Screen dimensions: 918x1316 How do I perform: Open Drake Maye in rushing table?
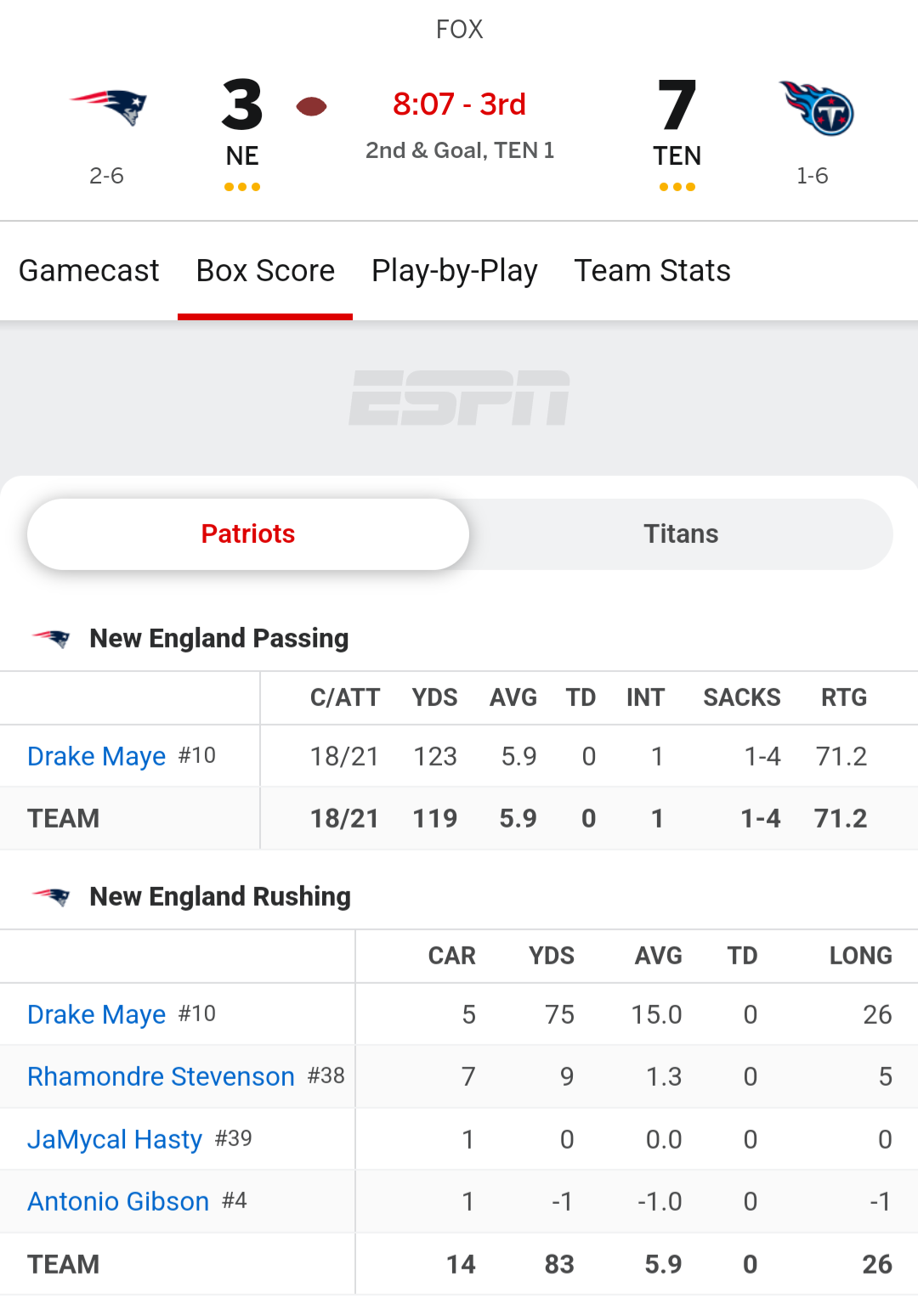tap(96, 1014)
